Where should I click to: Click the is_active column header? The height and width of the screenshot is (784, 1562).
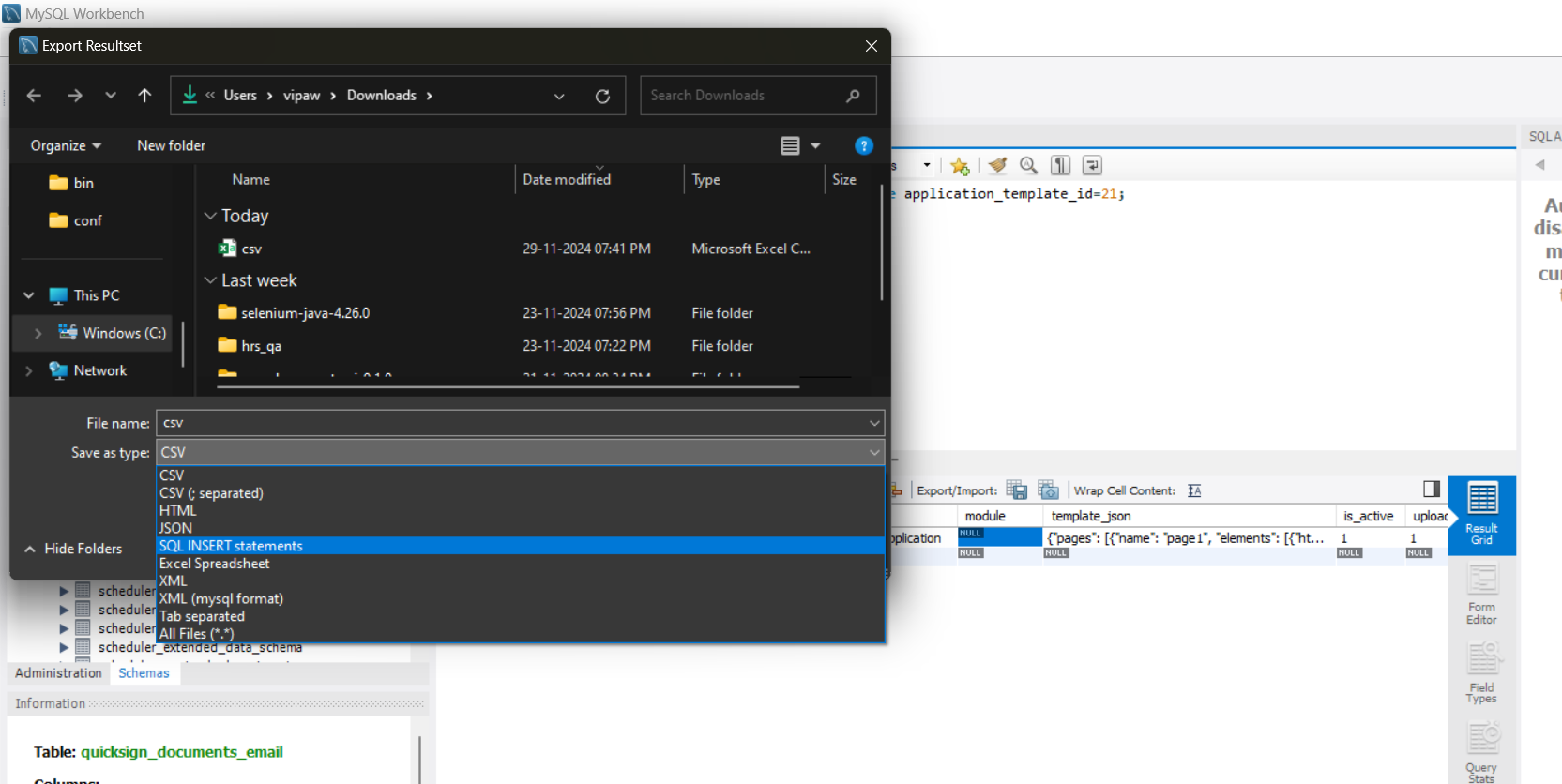[x=1368, y=516]
